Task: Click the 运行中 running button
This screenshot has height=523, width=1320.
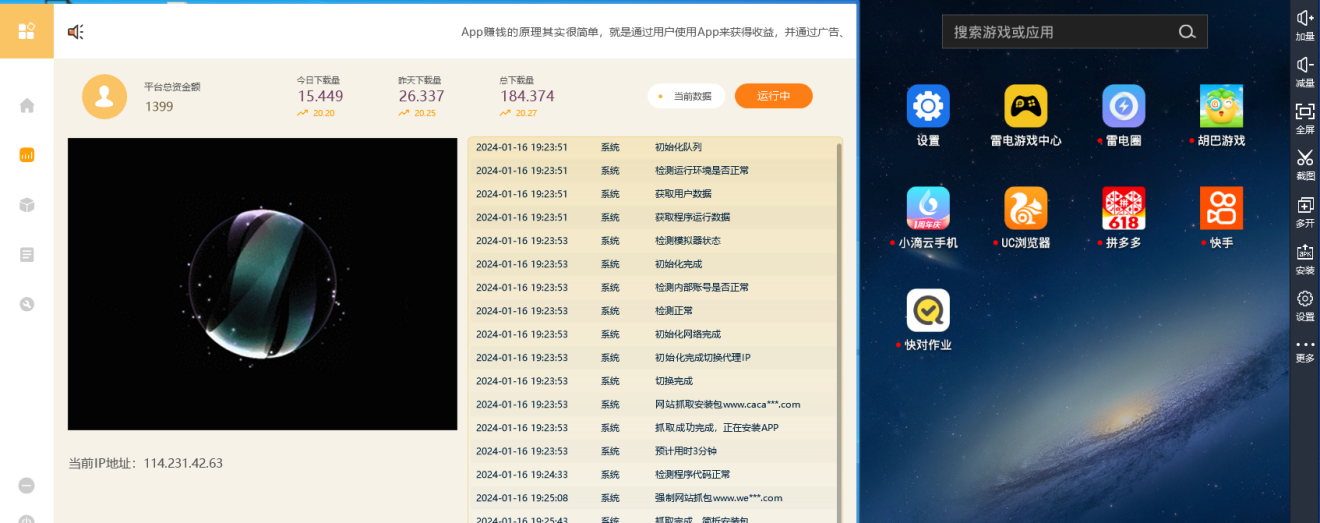Action: pyautogui.click(x=773, y=96)
